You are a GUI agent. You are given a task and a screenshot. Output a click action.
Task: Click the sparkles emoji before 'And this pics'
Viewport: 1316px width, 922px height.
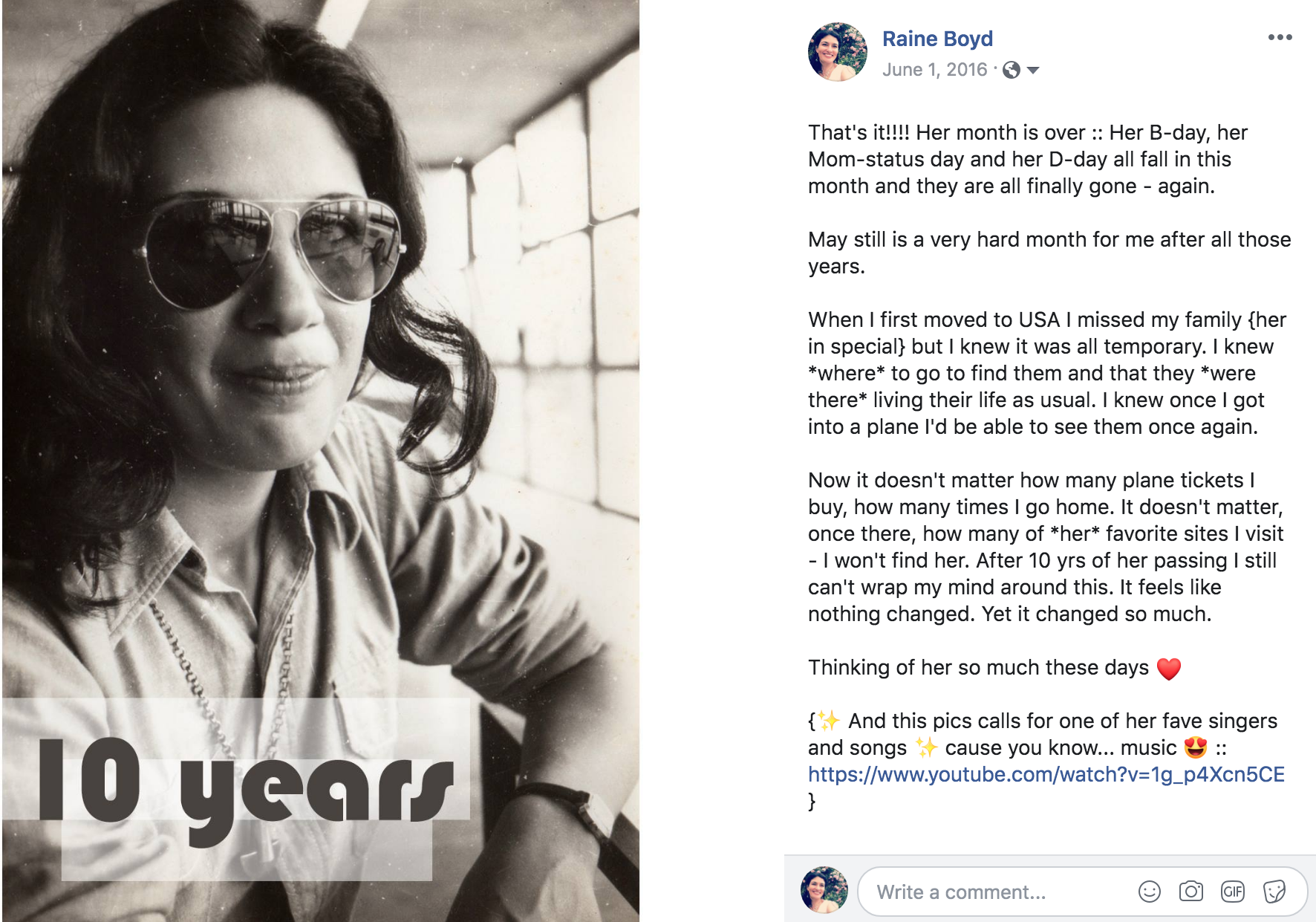pos(830,721)
